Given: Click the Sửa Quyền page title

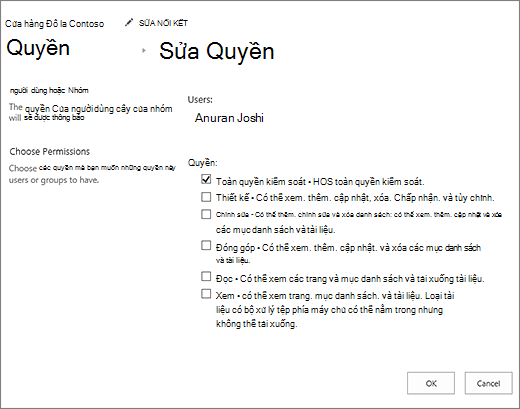Looking at the screenshot, I should [217, 51].
